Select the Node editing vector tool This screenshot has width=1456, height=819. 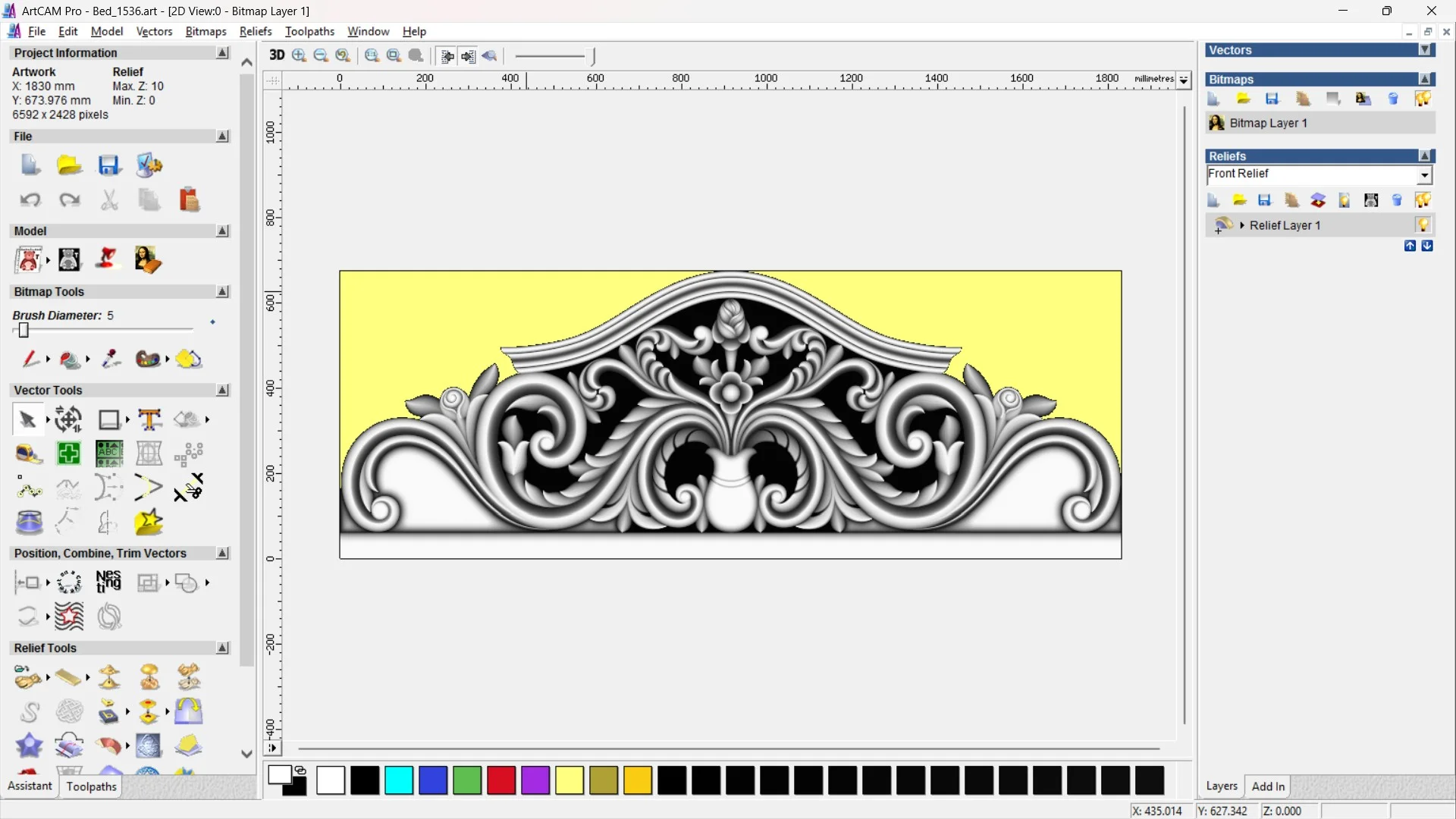coord(30,488)
